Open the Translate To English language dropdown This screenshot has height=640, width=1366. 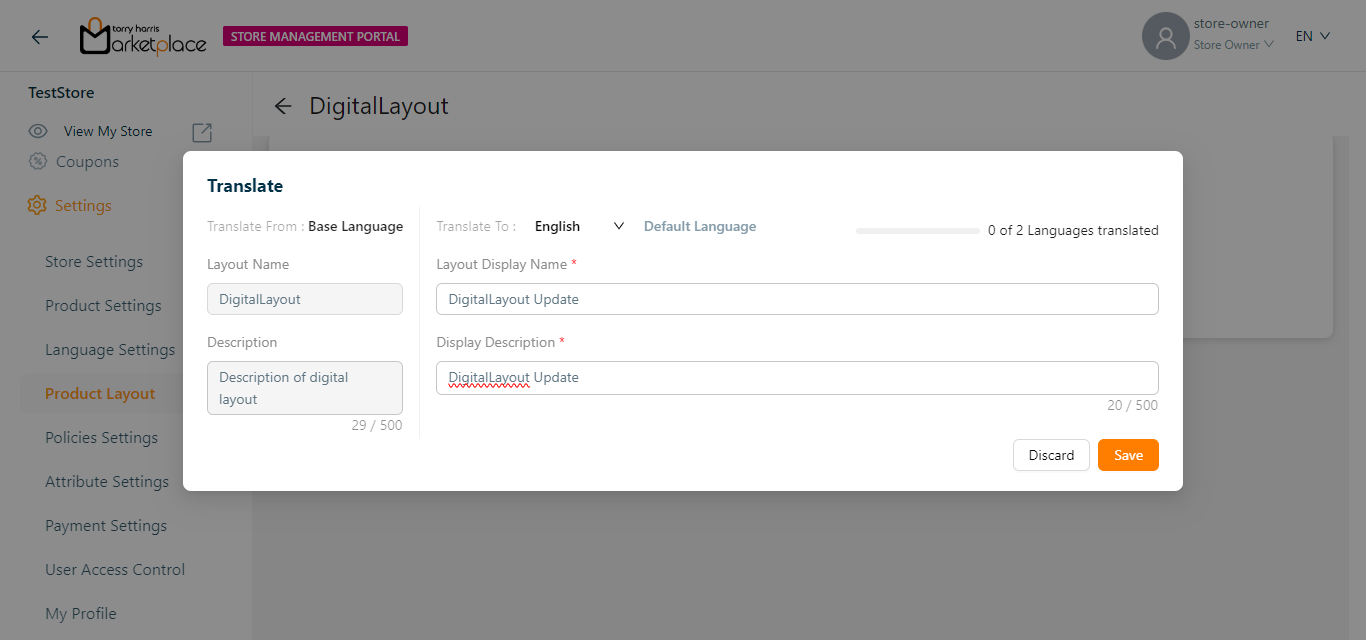coord(579,226)
